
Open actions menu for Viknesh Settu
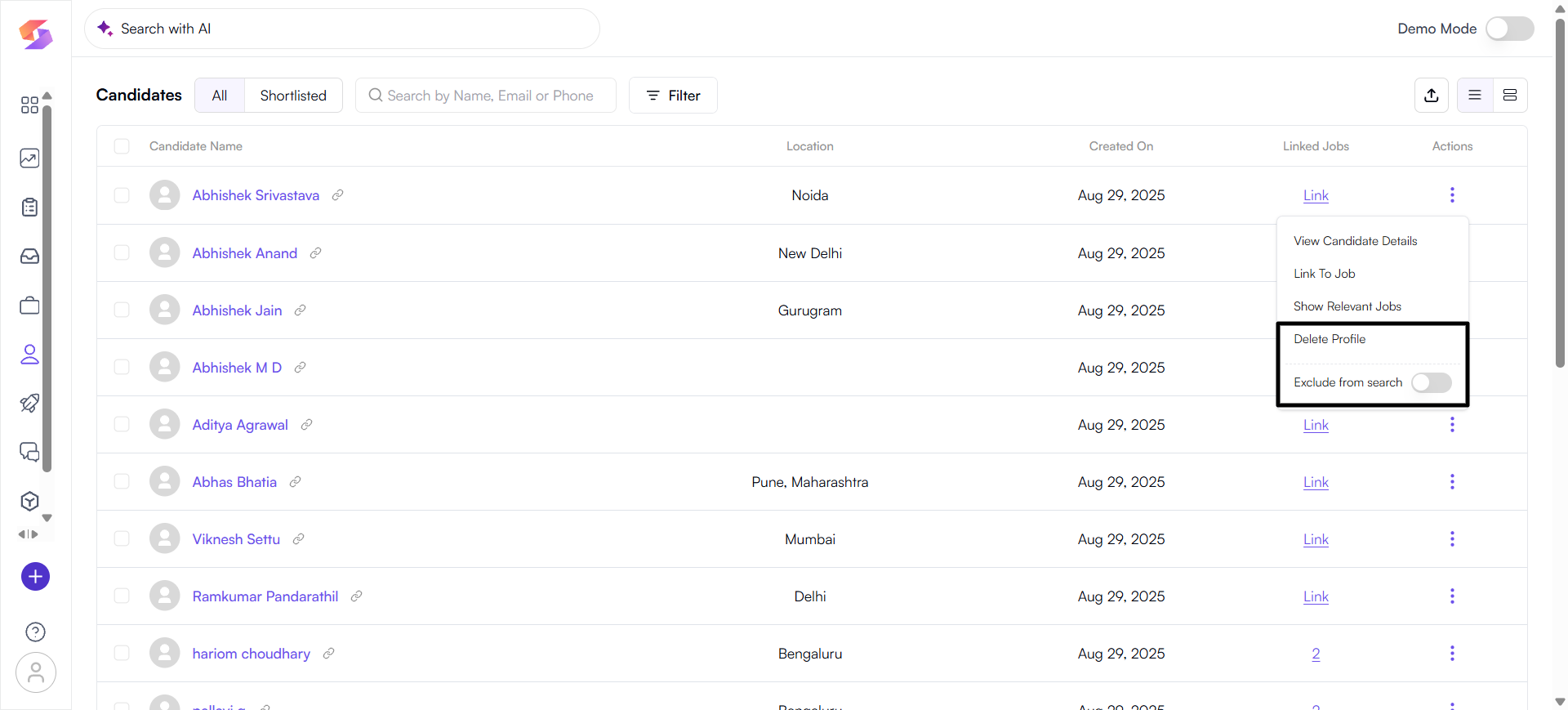(1452, 539)
